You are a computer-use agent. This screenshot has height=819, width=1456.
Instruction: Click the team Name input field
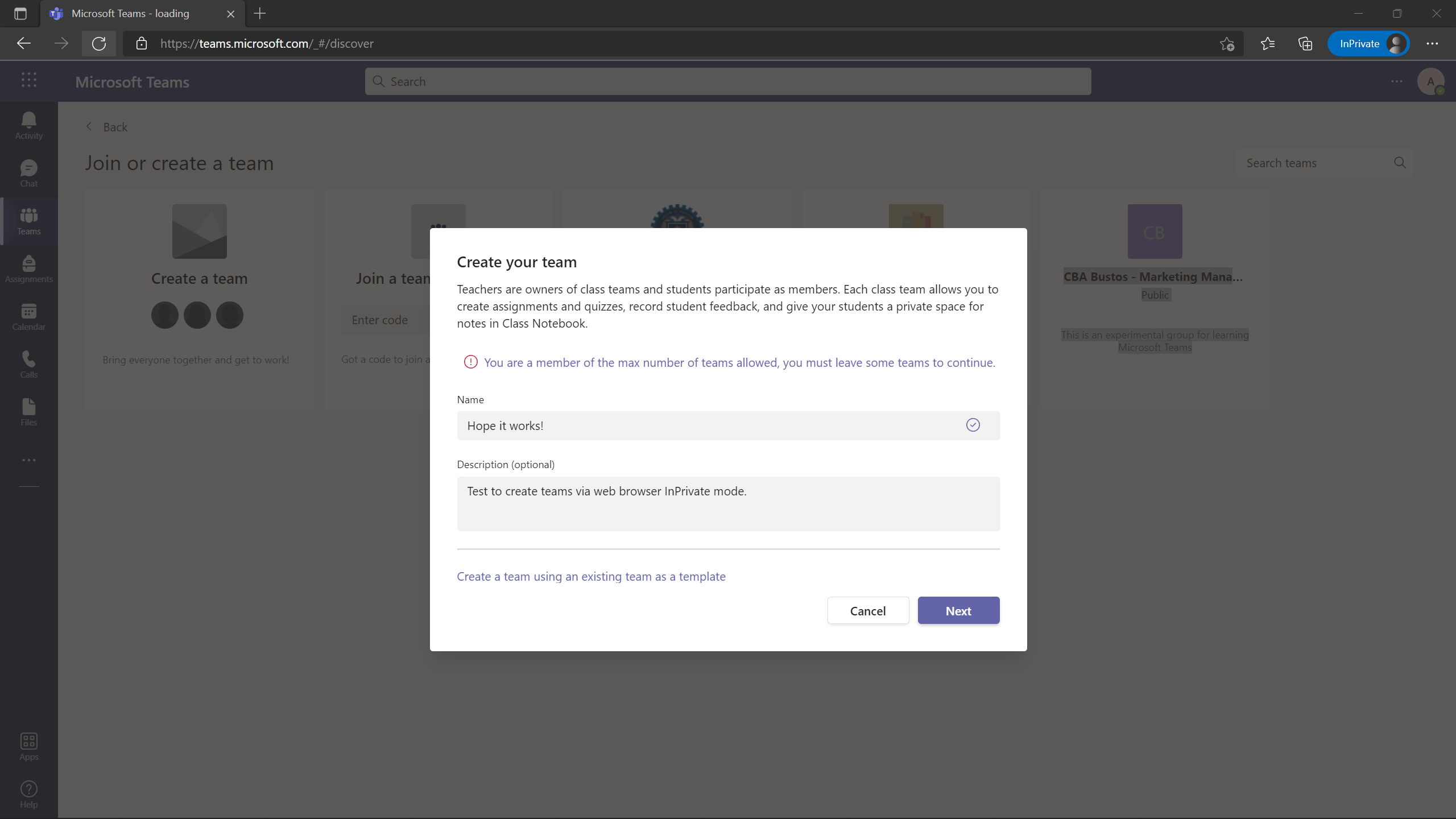[711, 425]
